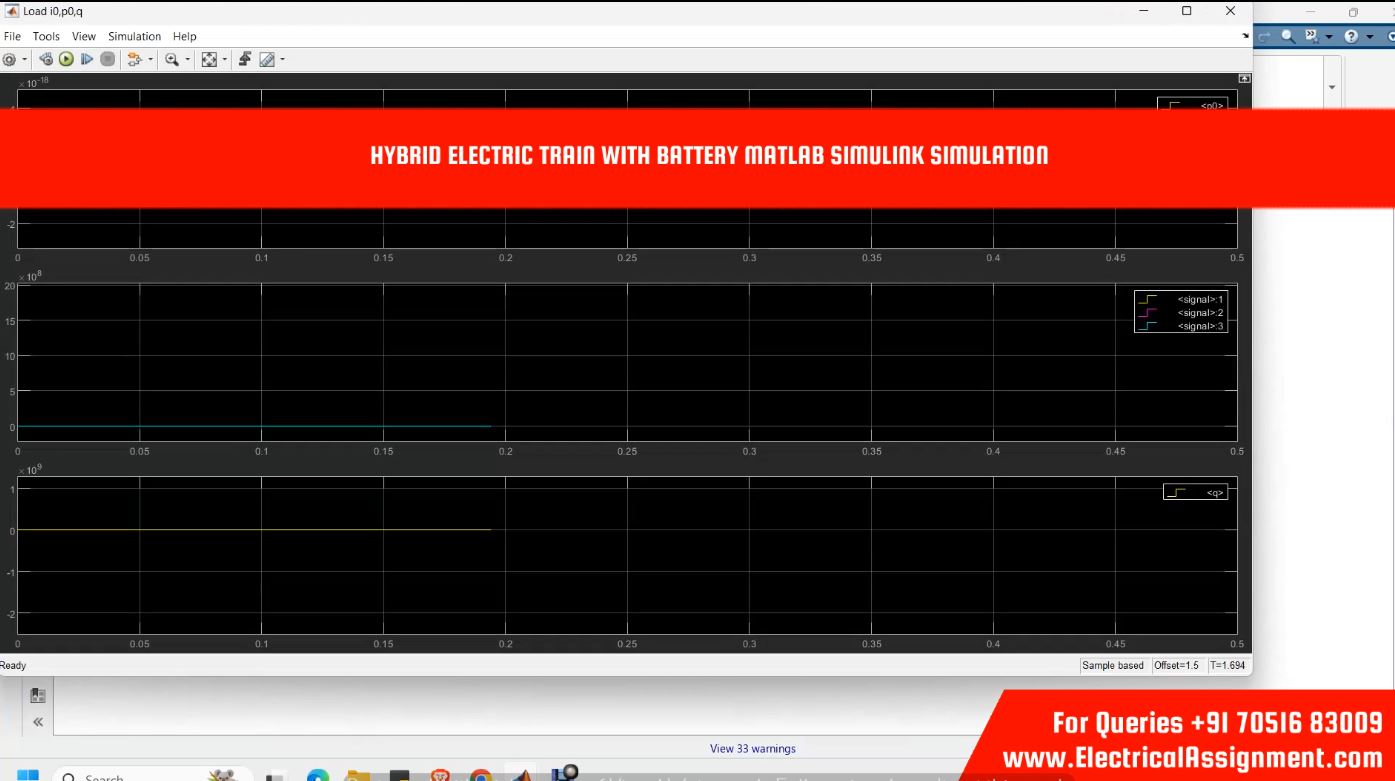
Task: Click the Offset=1.5 status bar field
Action: point(1176,666)
